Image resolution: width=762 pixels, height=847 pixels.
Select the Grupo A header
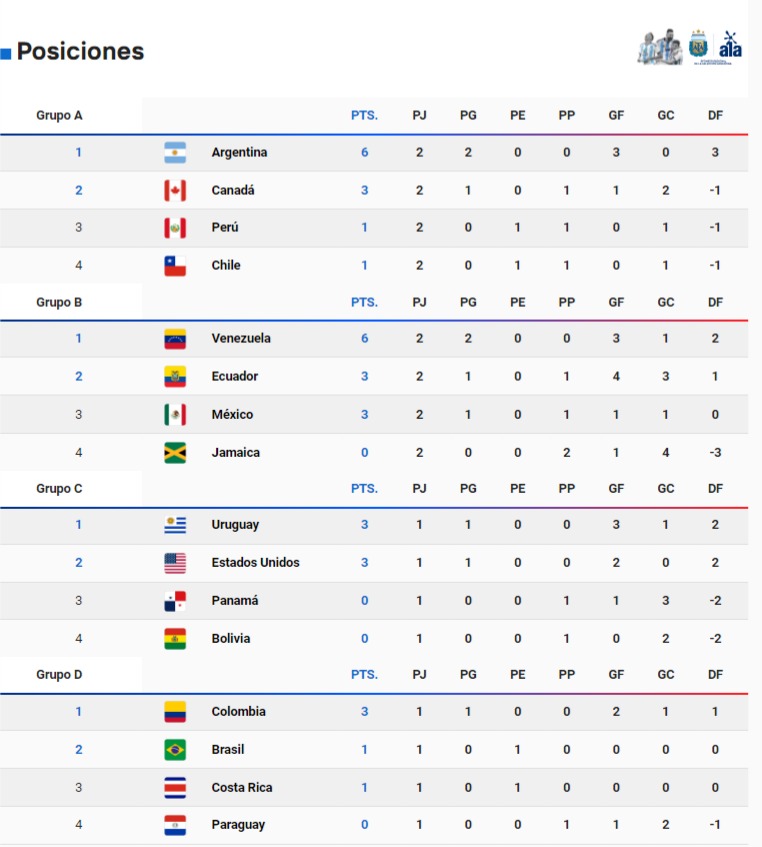(x=59, y=115)
